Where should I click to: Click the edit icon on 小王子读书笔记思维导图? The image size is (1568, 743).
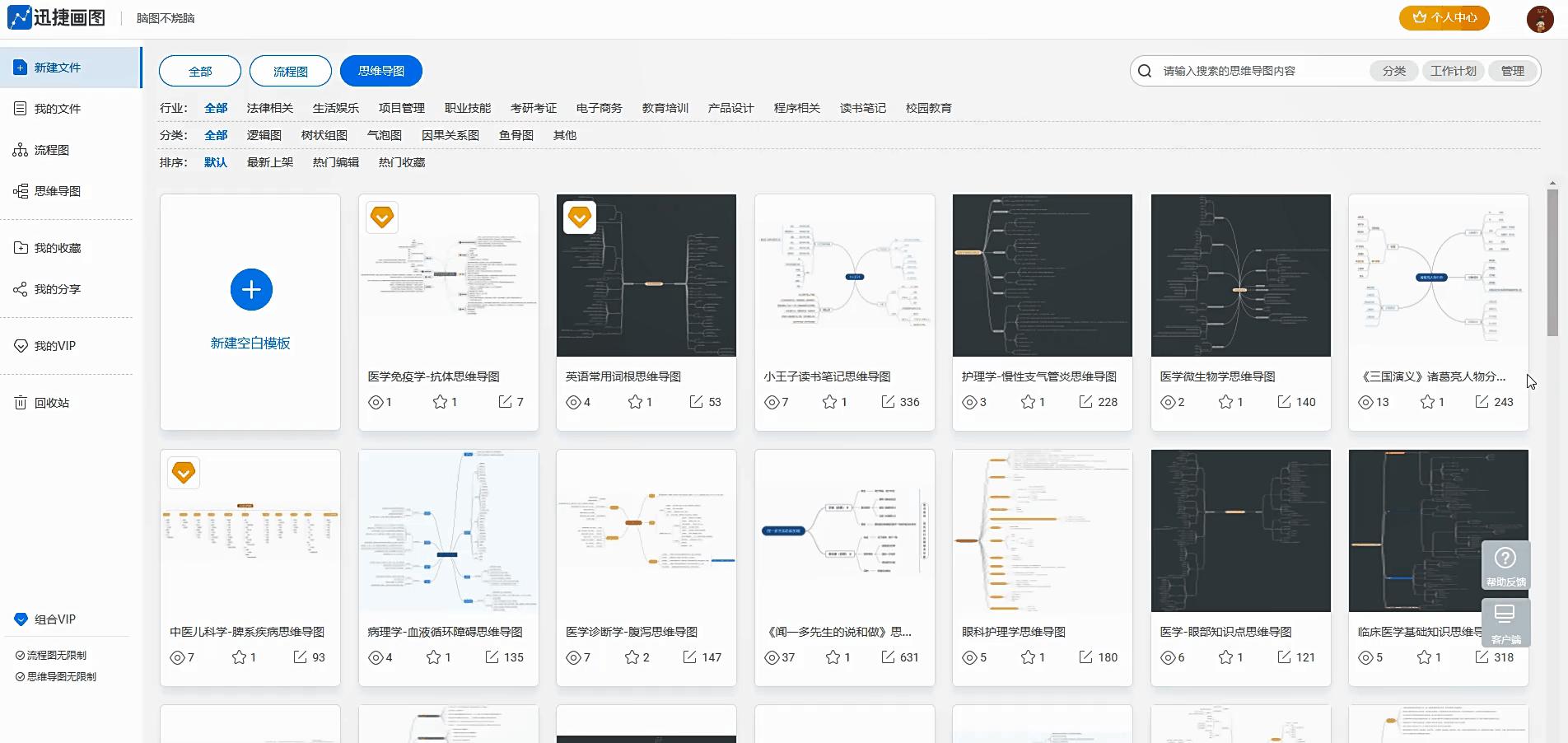tap(889, 402)
